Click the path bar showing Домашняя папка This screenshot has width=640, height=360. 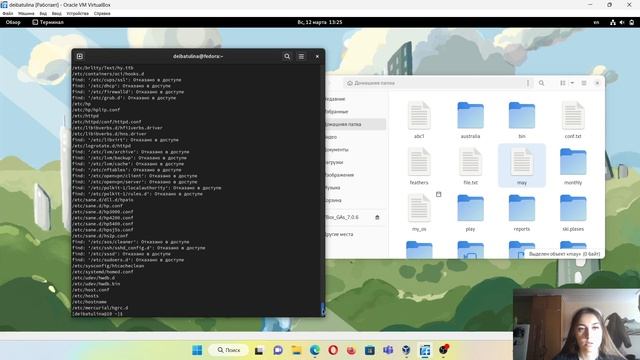tap(434, 83)
